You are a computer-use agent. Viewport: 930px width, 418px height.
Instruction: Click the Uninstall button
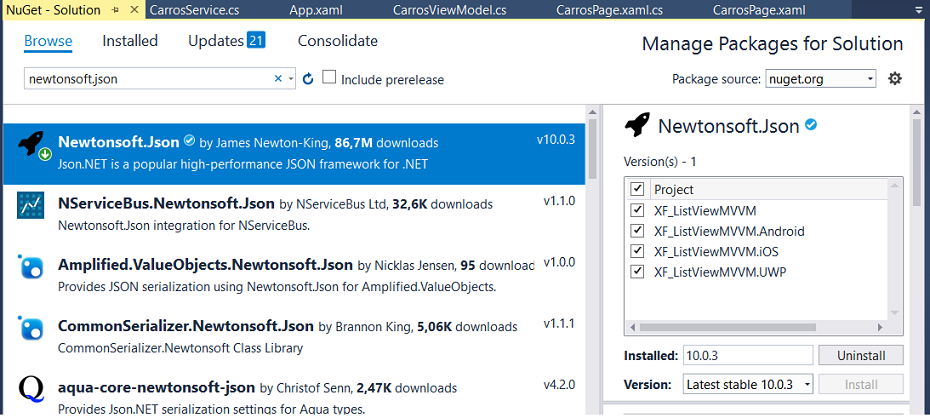pyautogui.click(x=861, y=356)
